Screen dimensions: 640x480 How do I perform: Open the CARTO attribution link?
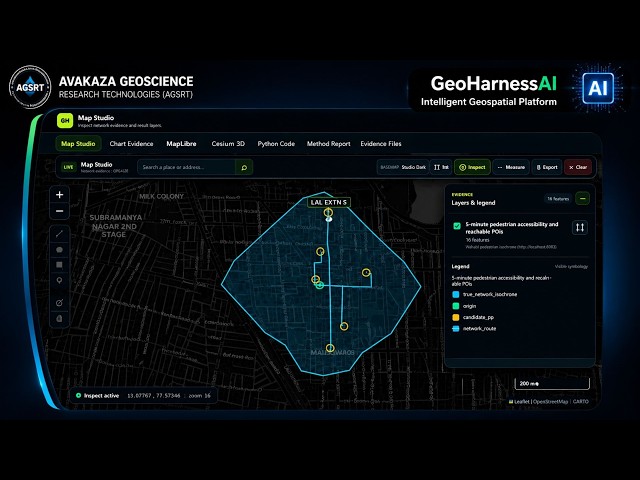point(580,402)
